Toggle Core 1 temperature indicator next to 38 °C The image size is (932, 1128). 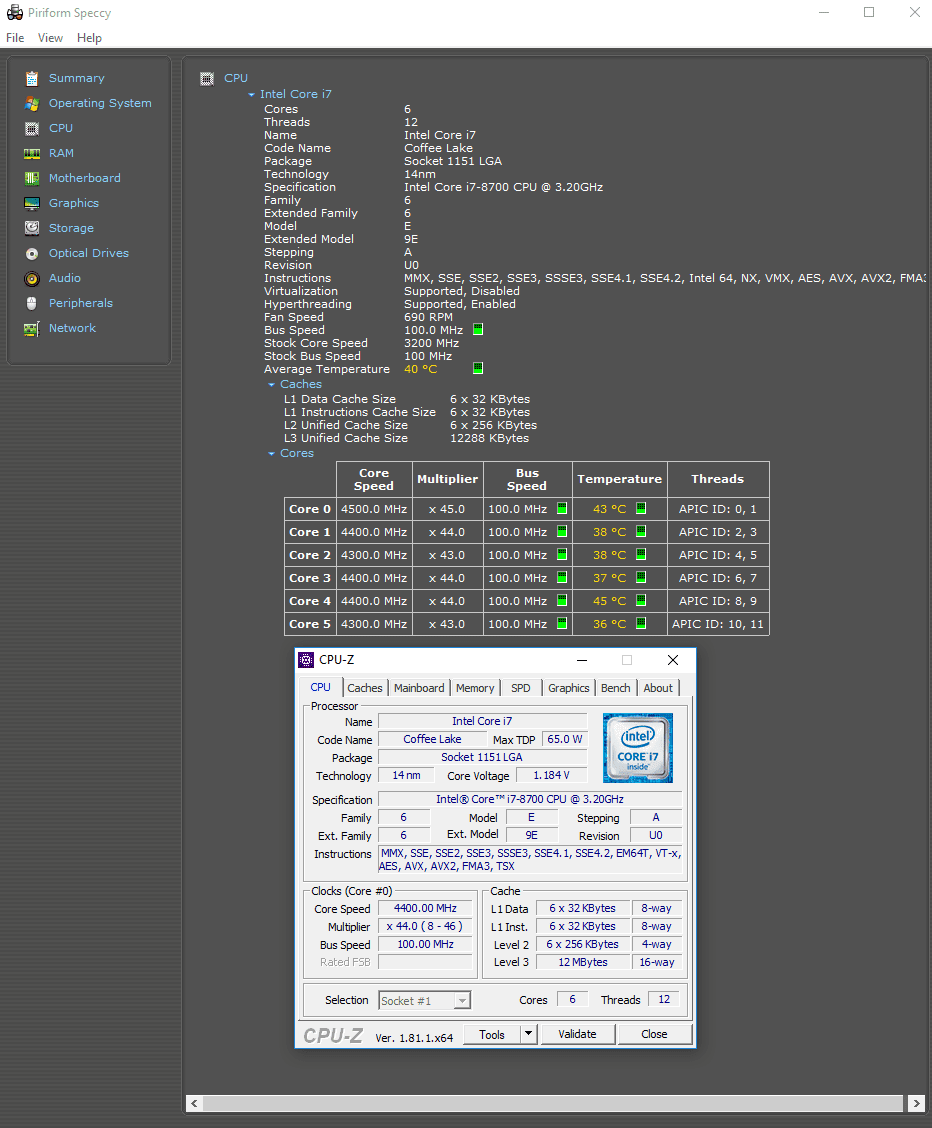641,531
